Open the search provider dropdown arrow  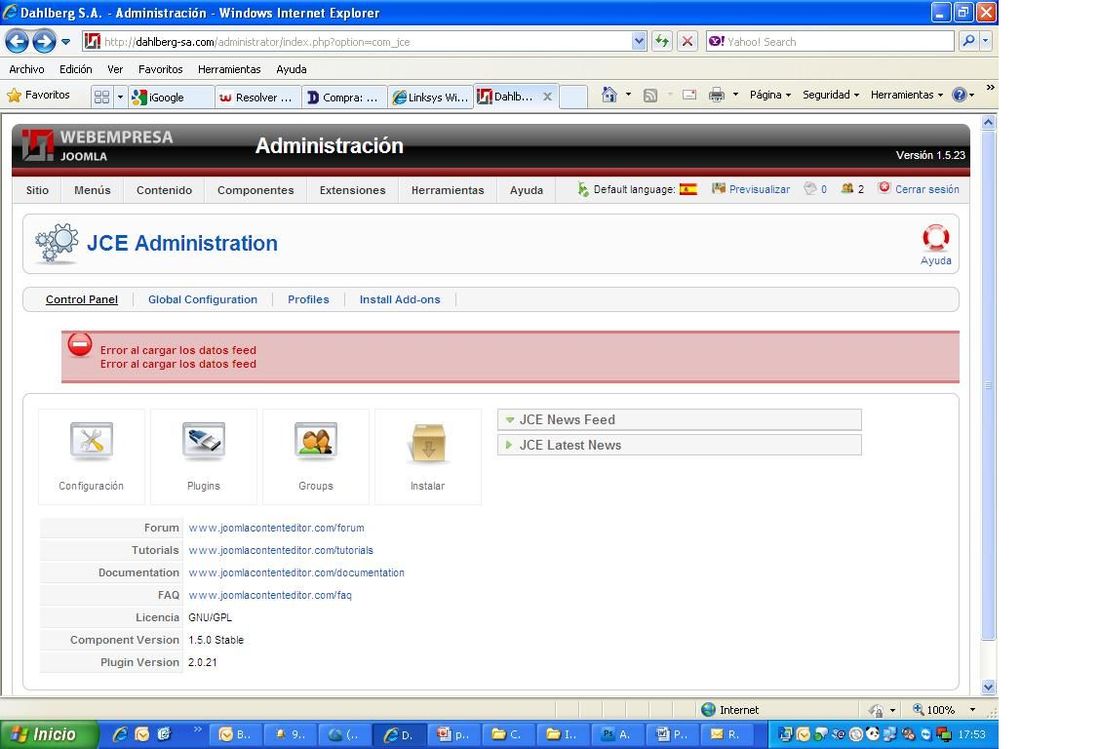(986, 41)
